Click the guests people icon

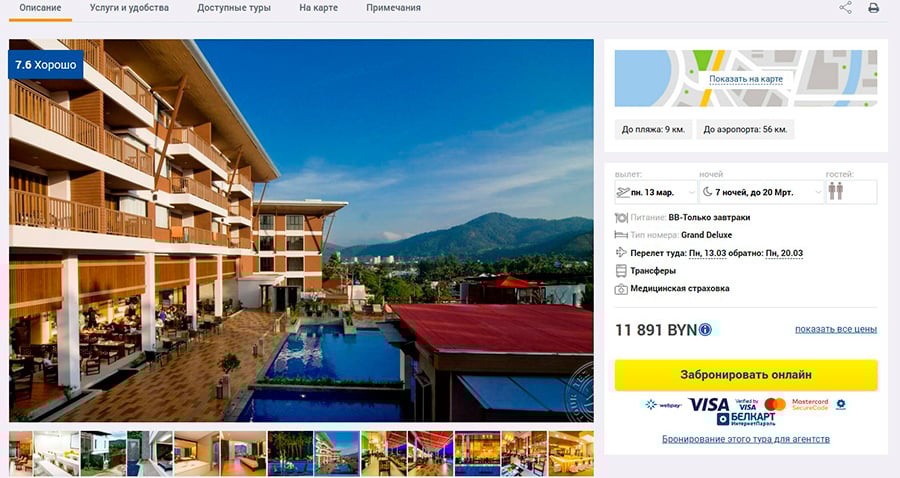pos(836,192)
